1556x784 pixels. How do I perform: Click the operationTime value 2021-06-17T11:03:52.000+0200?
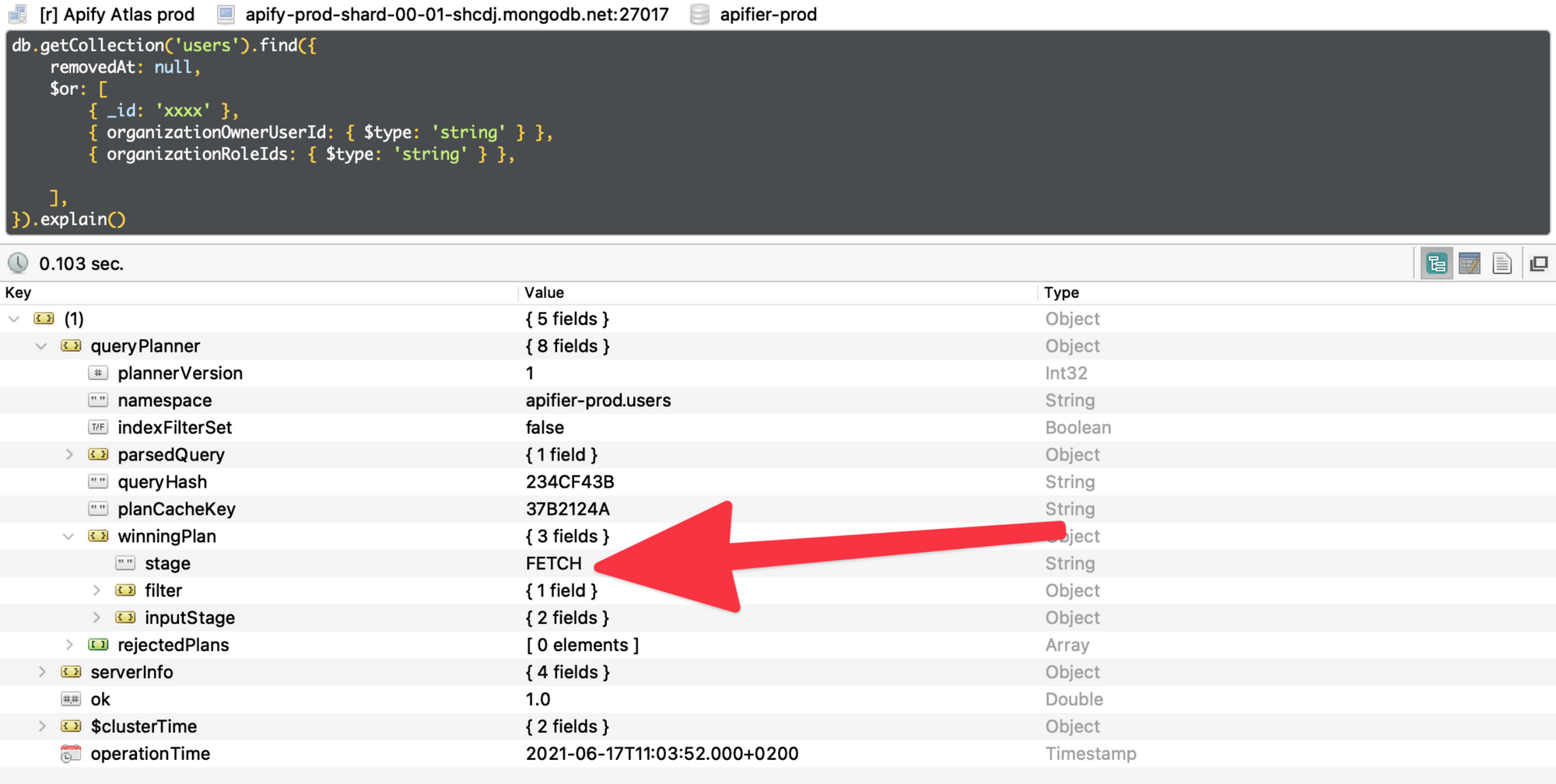coord(662,754)
